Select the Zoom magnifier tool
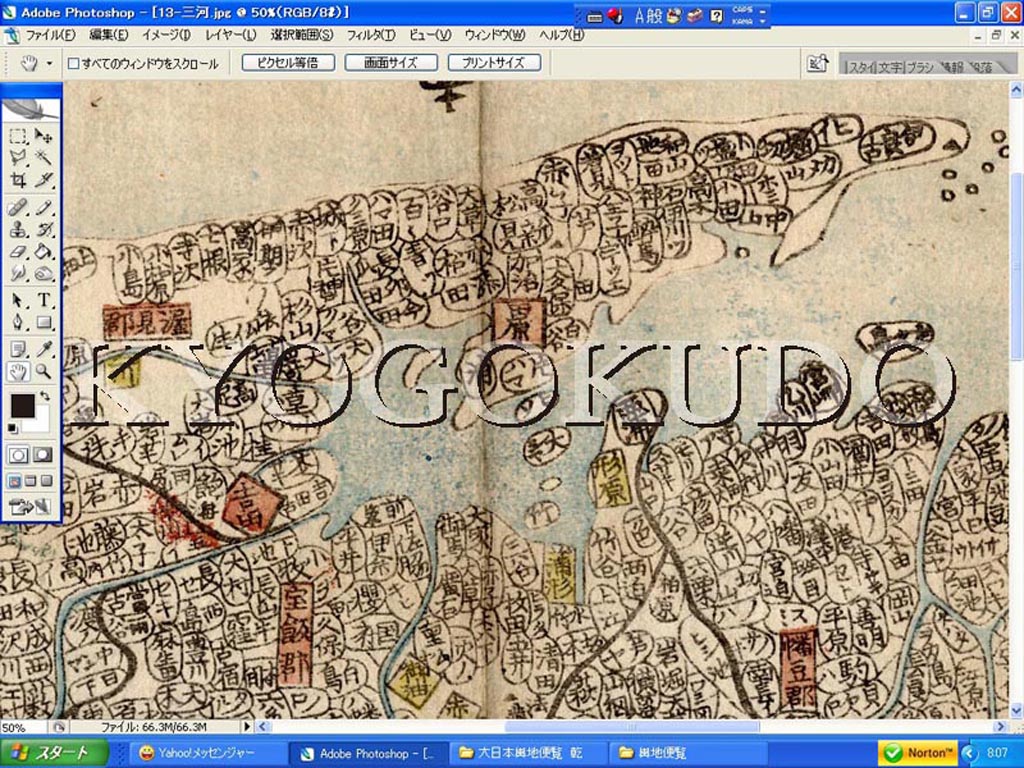The width and height of the screenshot is (1024, 768). tap(44, 372)
